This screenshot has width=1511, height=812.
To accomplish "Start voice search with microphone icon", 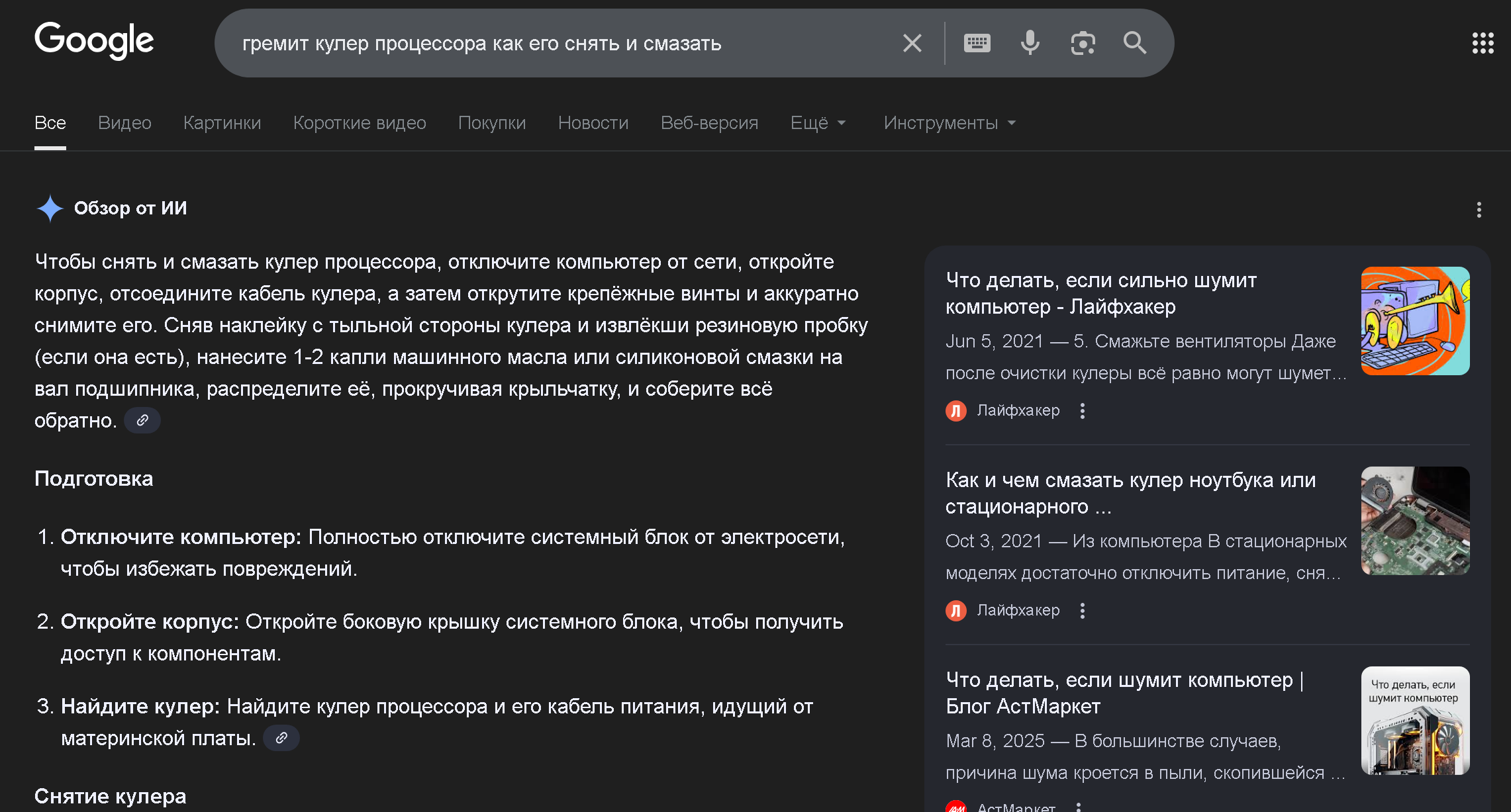I will [x=1030, y=44].
